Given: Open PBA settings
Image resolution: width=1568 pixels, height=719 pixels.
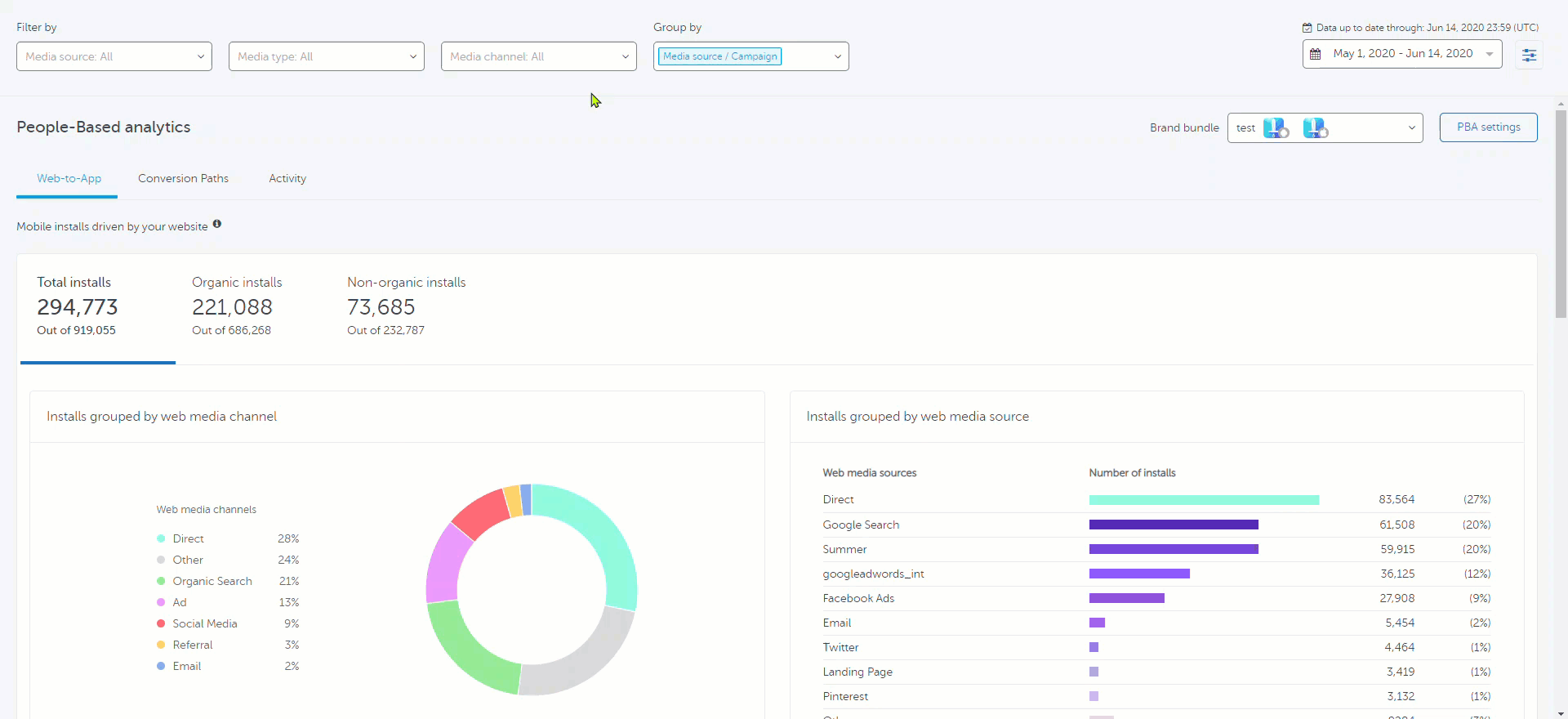Looking at the screenshot, I should (1488, 127).
